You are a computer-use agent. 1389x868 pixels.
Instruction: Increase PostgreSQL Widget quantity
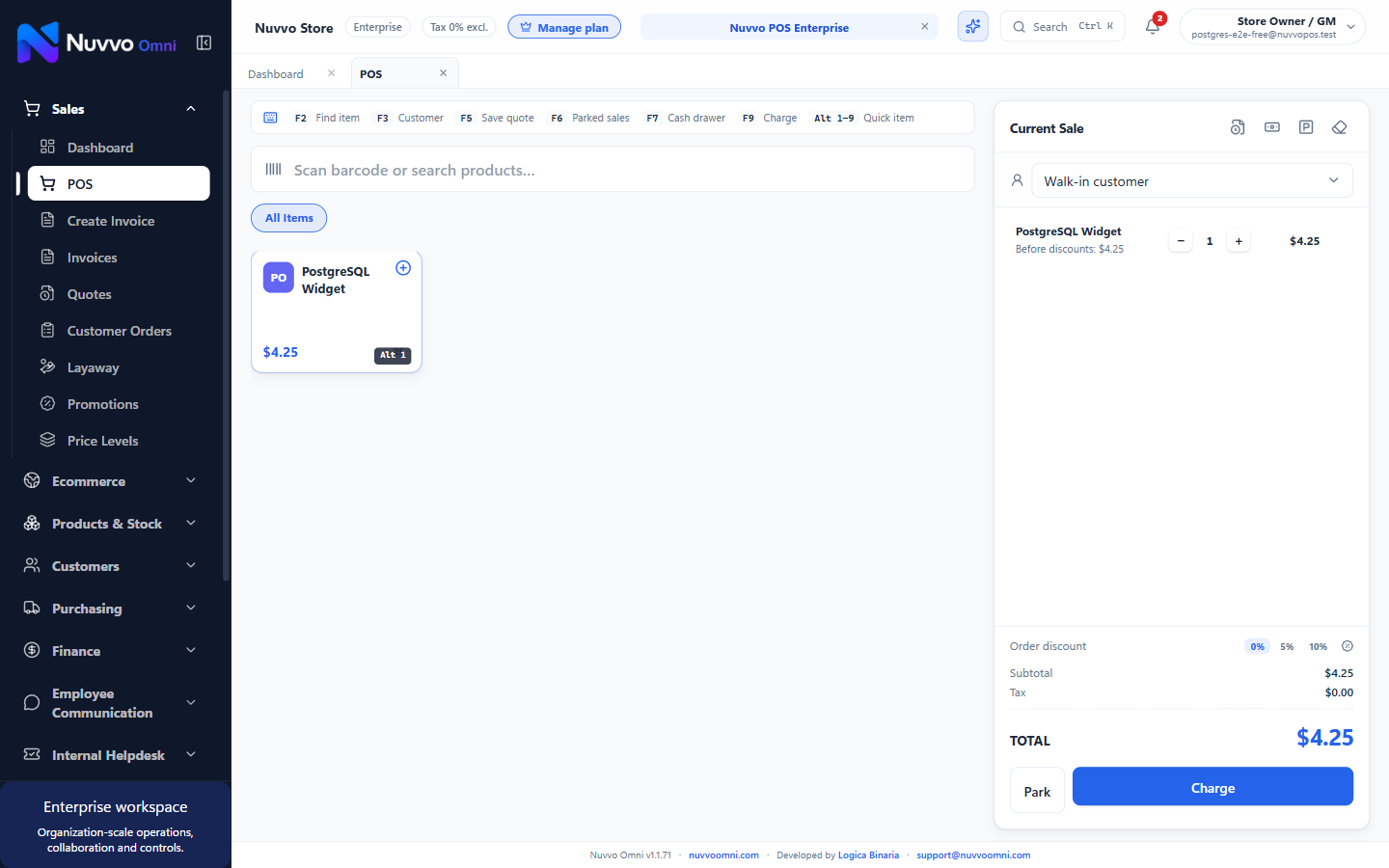tap(1239, 241)
